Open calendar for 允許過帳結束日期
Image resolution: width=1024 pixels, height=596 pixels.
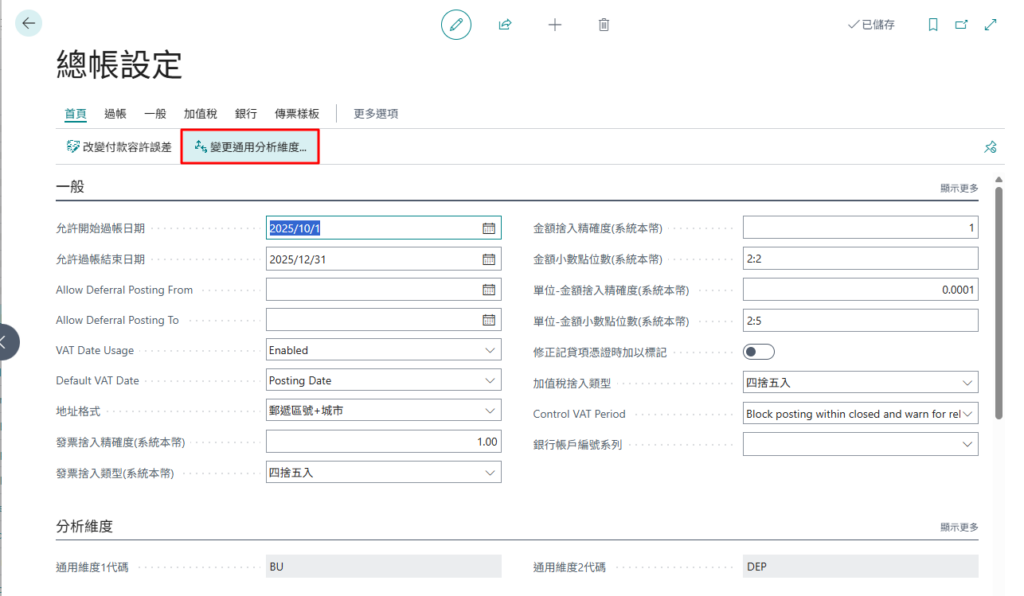point(488,259)
